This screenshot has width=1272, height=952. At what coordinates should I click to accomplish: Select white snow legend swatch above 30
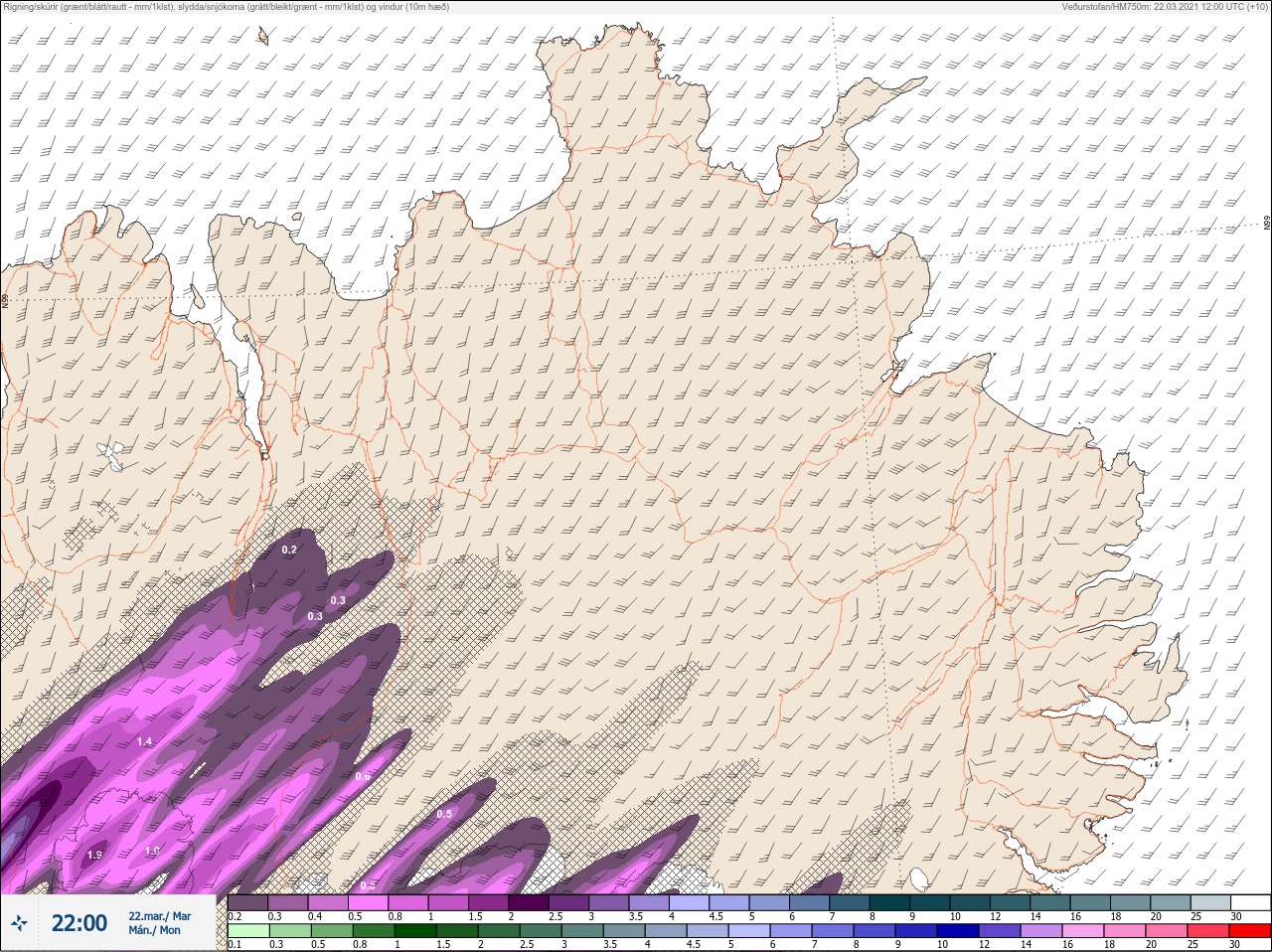pyautogui.click(x=1251, y=902)
